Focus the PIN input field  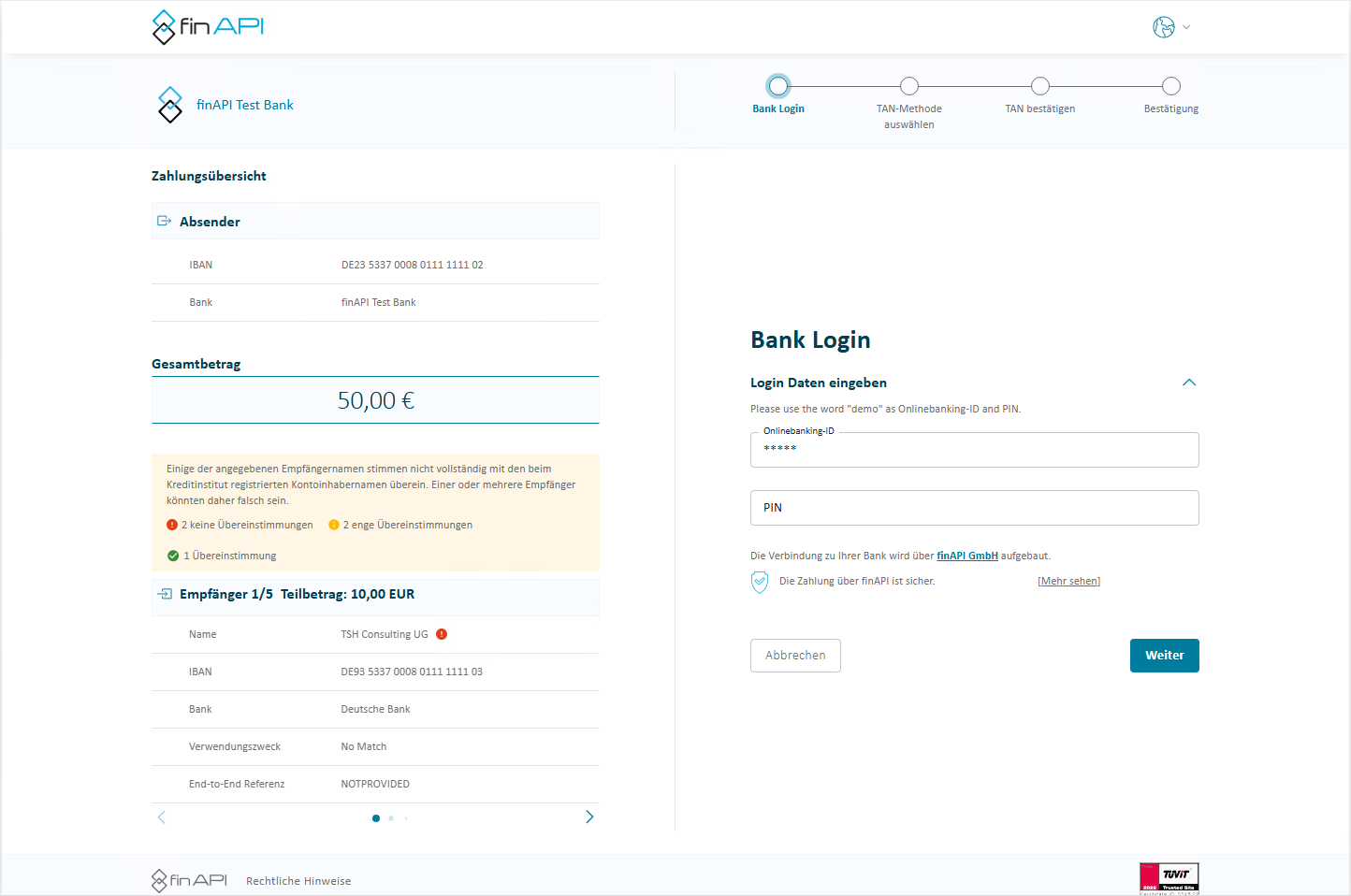(975, 508)
